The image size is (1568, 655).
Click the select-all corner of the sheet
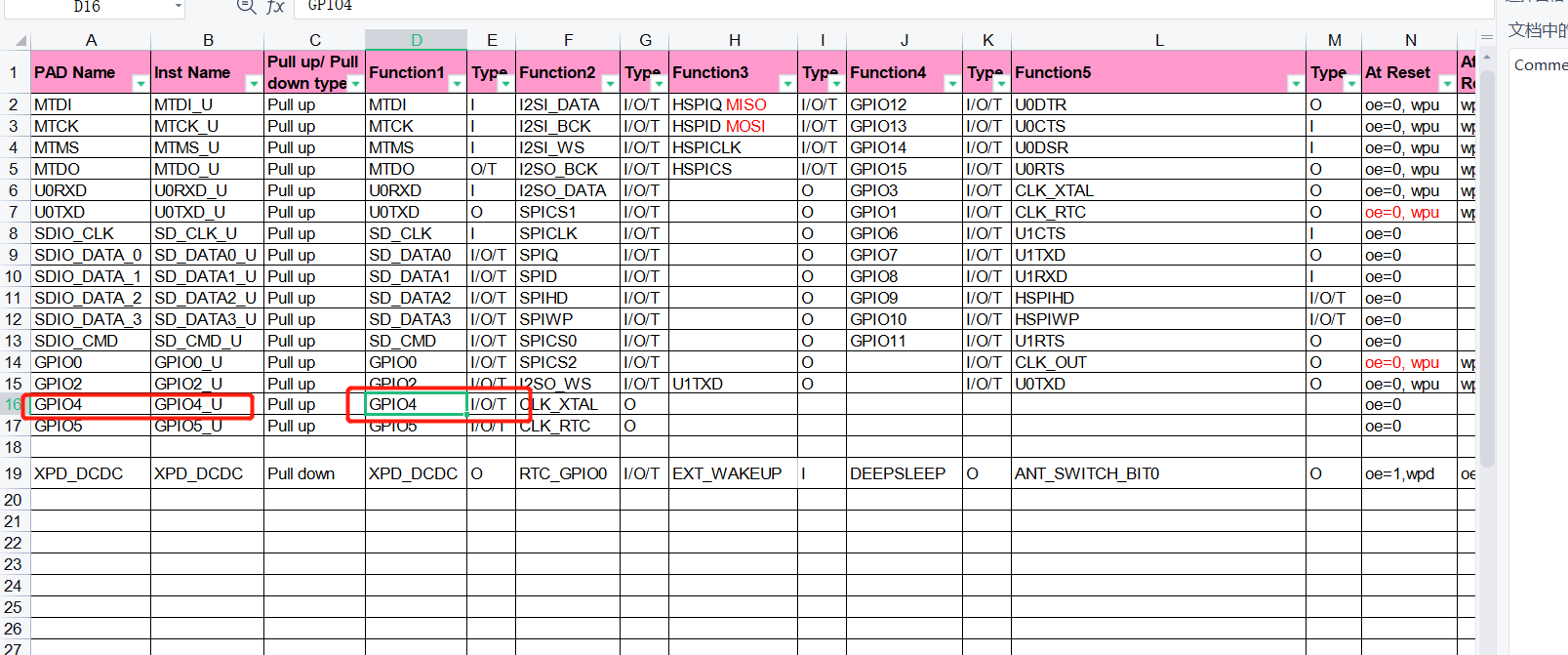click(16, 40)
